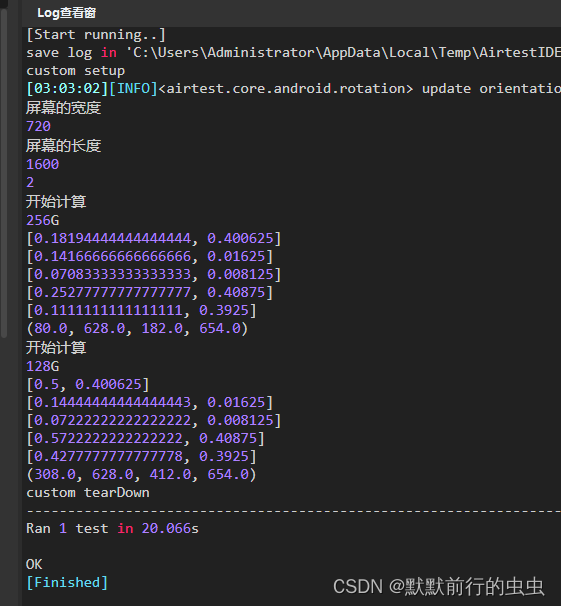Click the '[Finished]' status line
Image resolution: width=561 pixels, height=606 pixels.
67,582
